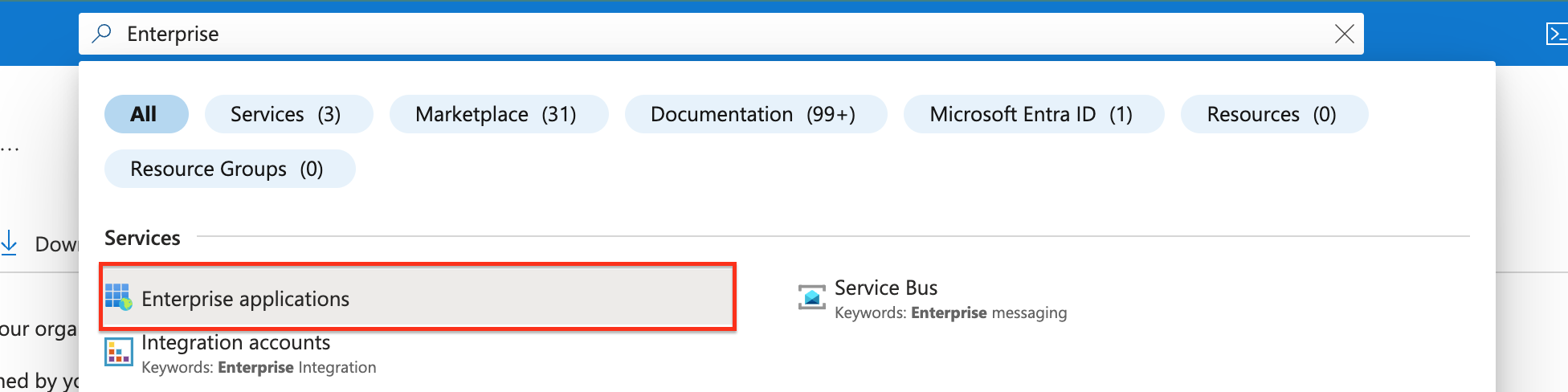Click the search magnifier icon

pyautogui.click(x=102, y=34)
